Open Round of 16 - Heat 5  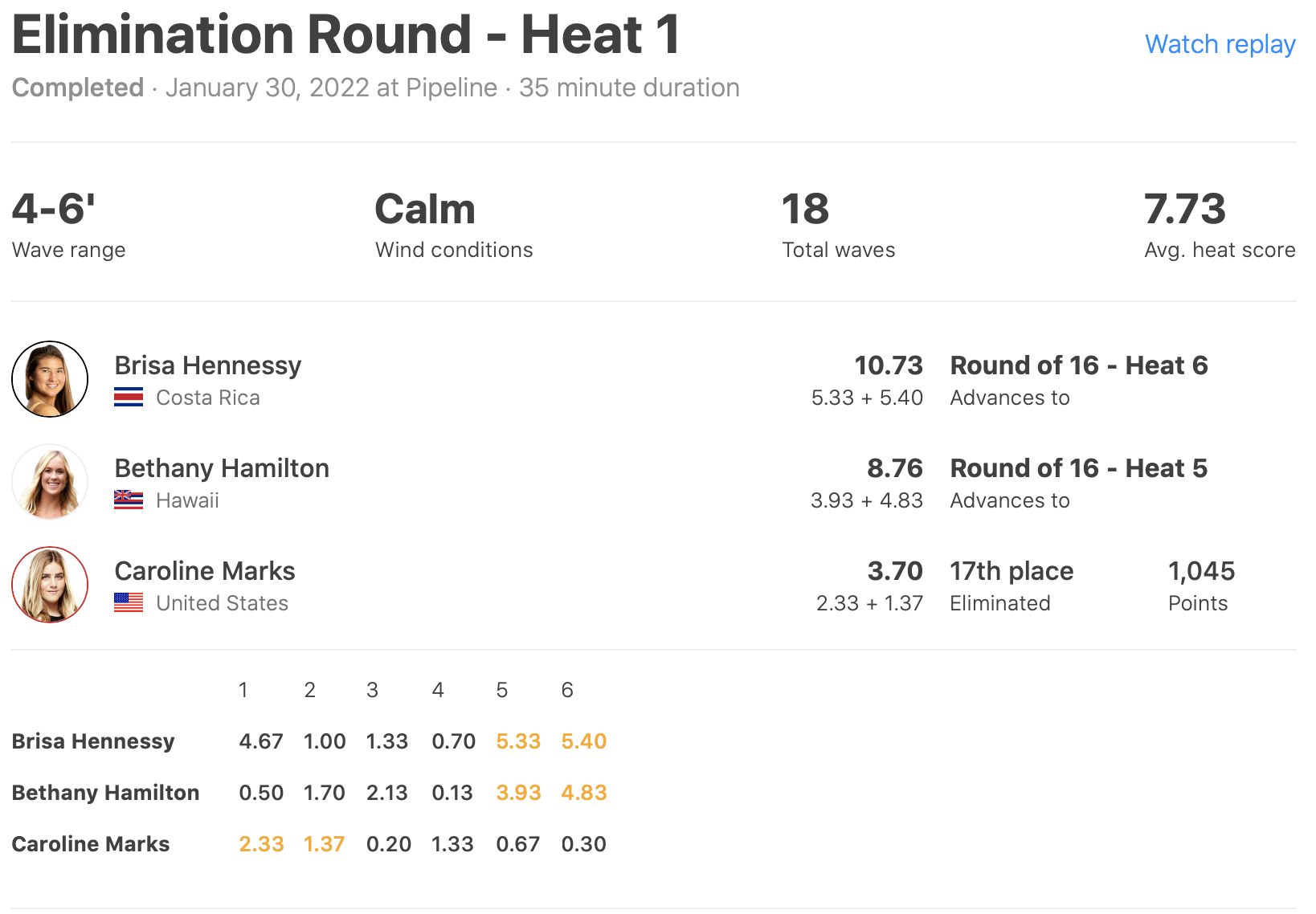coord(1078,468)
